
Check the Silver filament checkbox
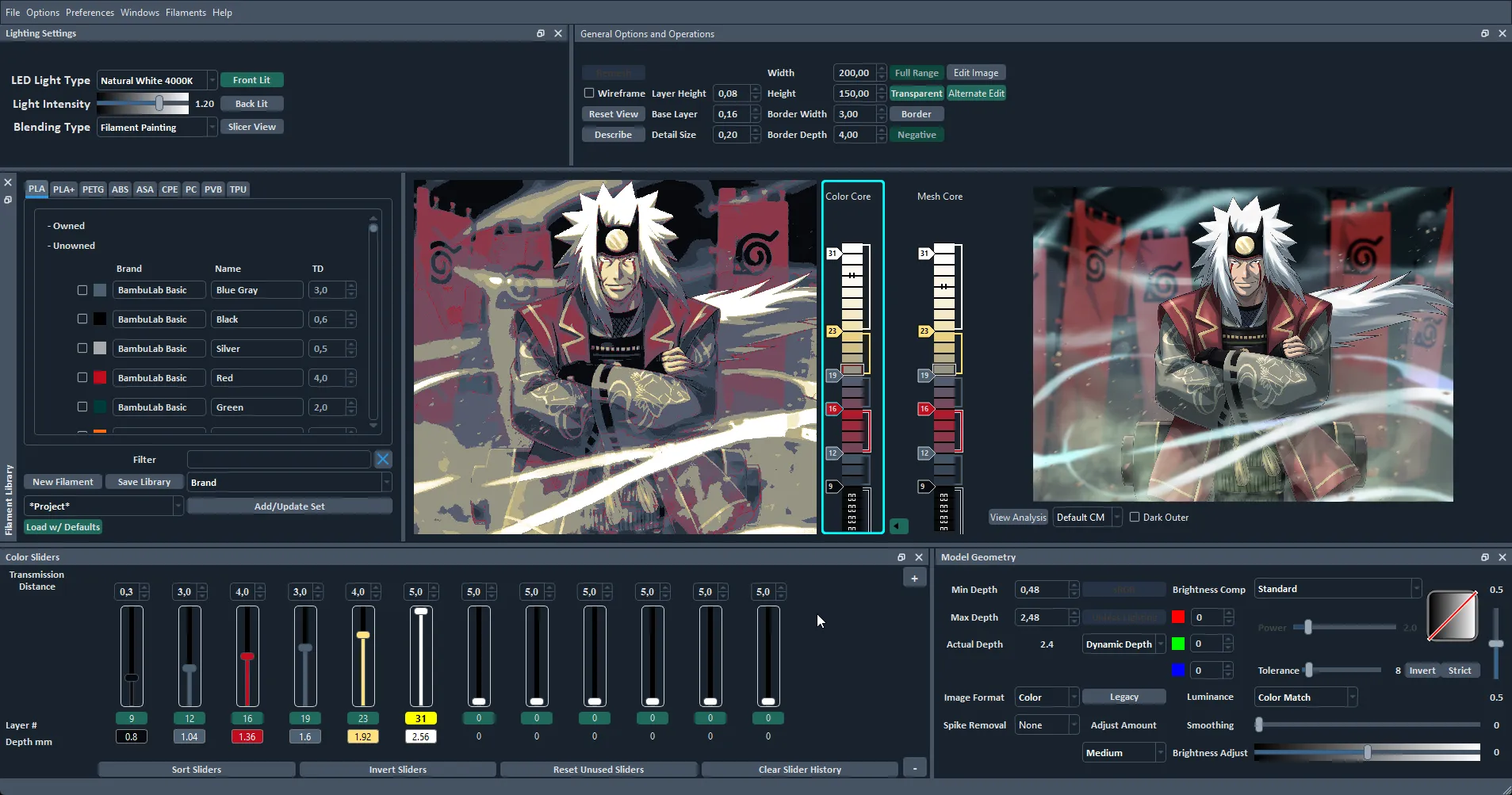tap(82, 349)
